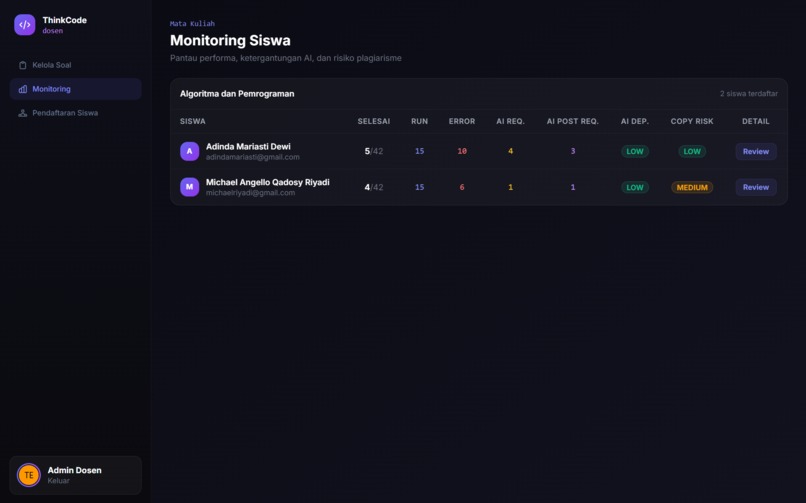This screenshot has width=806, height=503.
Task: Click the DETAIL column header
Action: [x=756, y=121]
